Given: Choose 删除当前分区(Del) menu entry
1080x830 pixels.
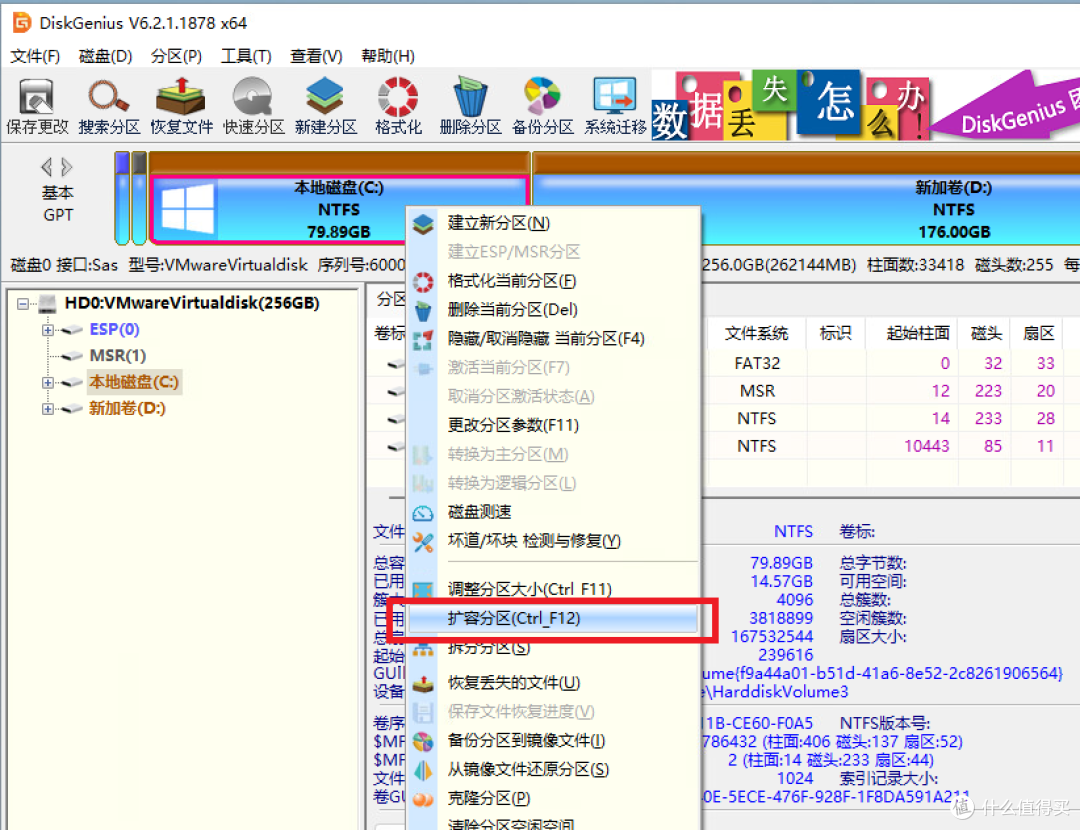Looking at the screenshot, I should pyautogui.click(x=553, y=310).
